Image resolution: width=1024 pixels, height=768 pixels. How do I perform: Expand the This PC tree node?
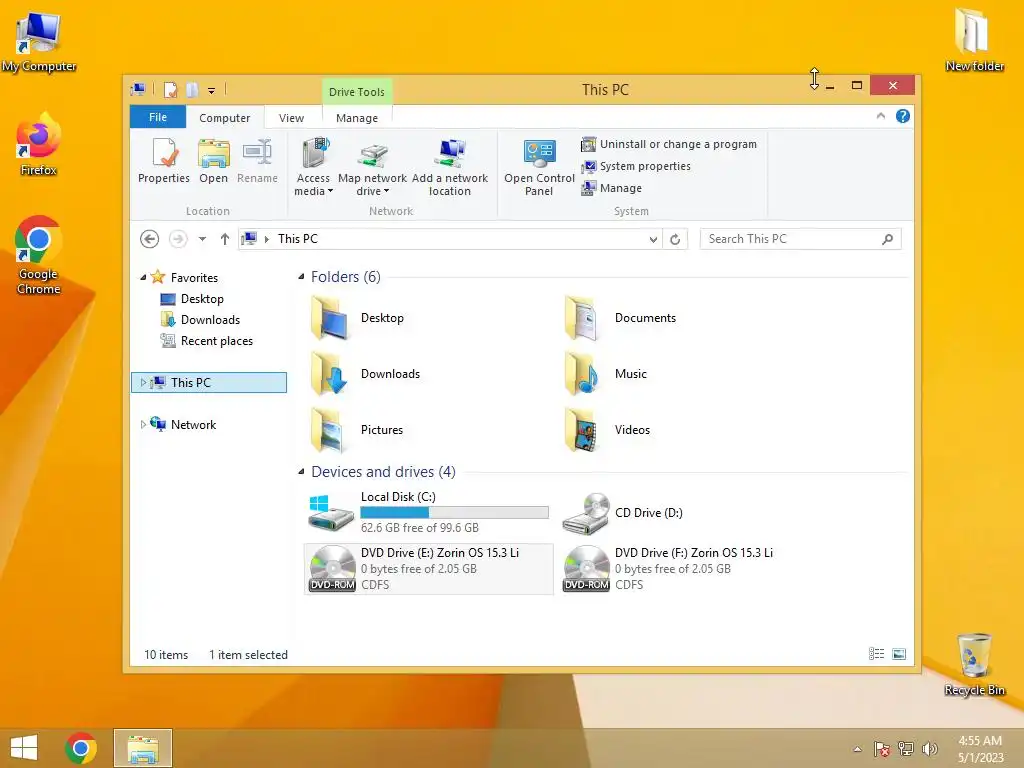[143, 383]
